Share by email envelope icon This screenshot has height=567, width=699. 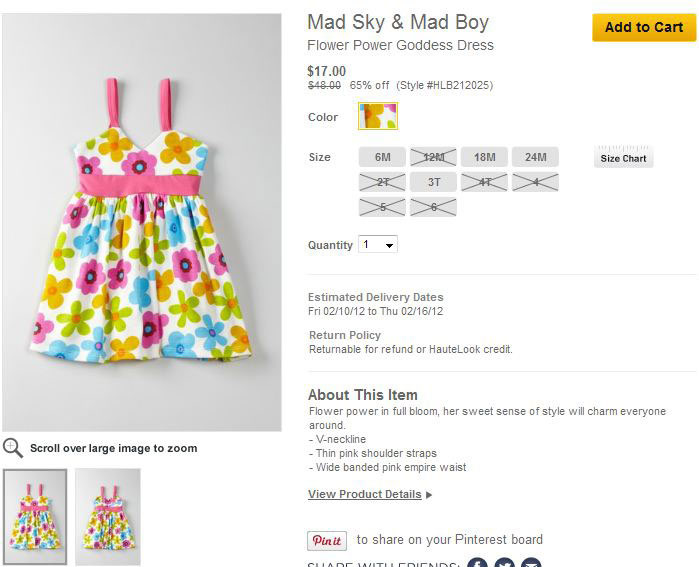click(x=531, y=563)
